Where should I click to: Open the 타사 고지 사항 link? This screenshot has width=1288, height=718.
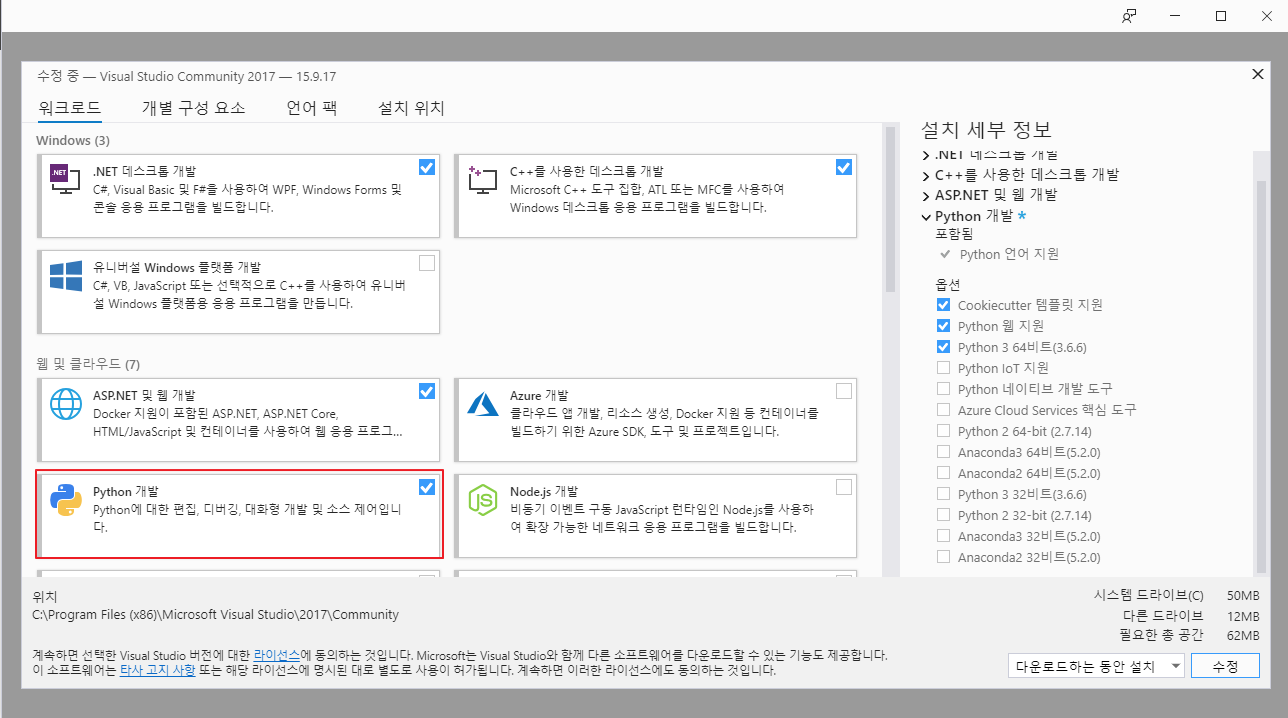[x=157, y=671]
